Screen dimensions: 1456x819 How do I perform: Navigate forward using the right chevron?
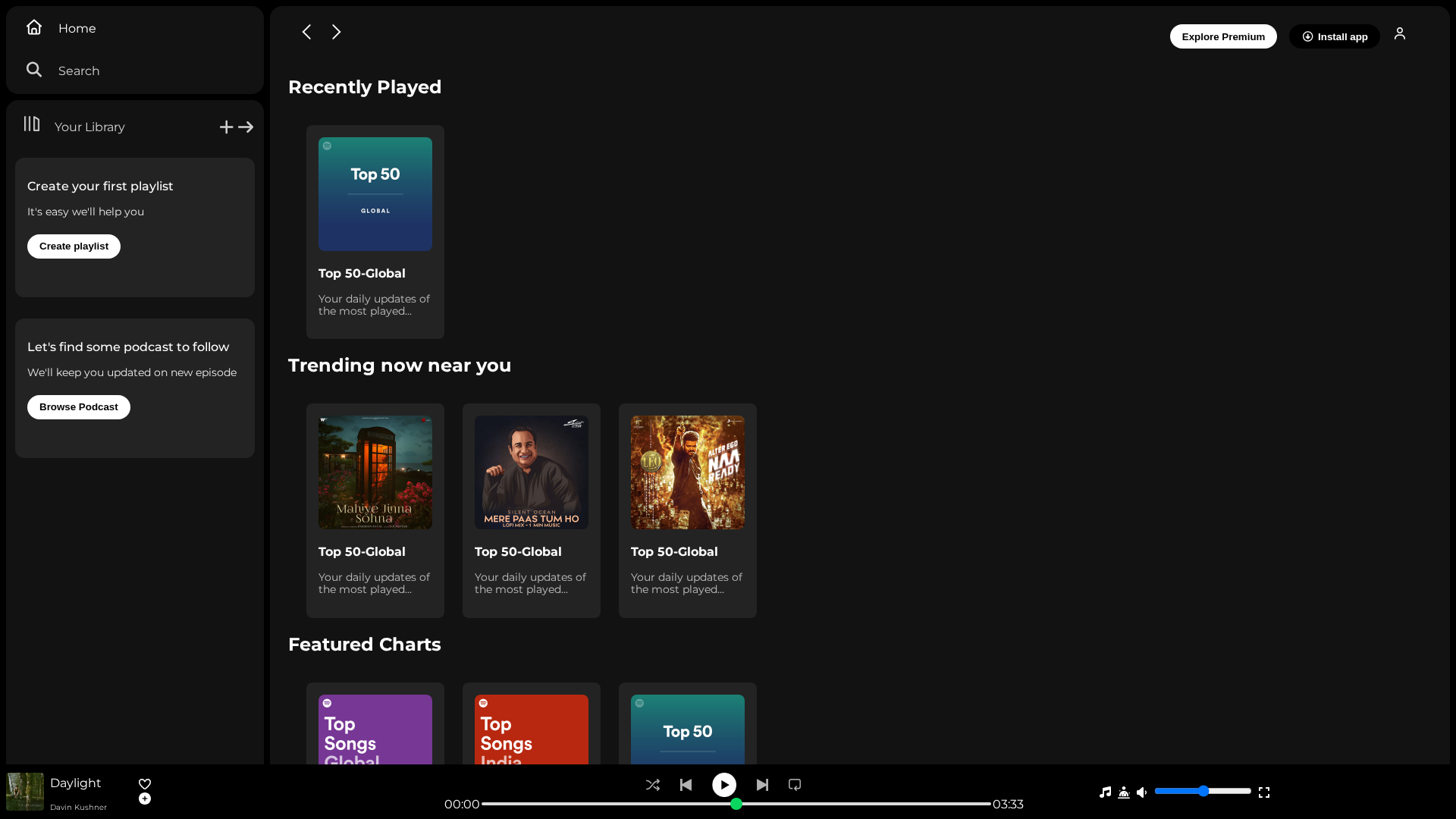336,32
